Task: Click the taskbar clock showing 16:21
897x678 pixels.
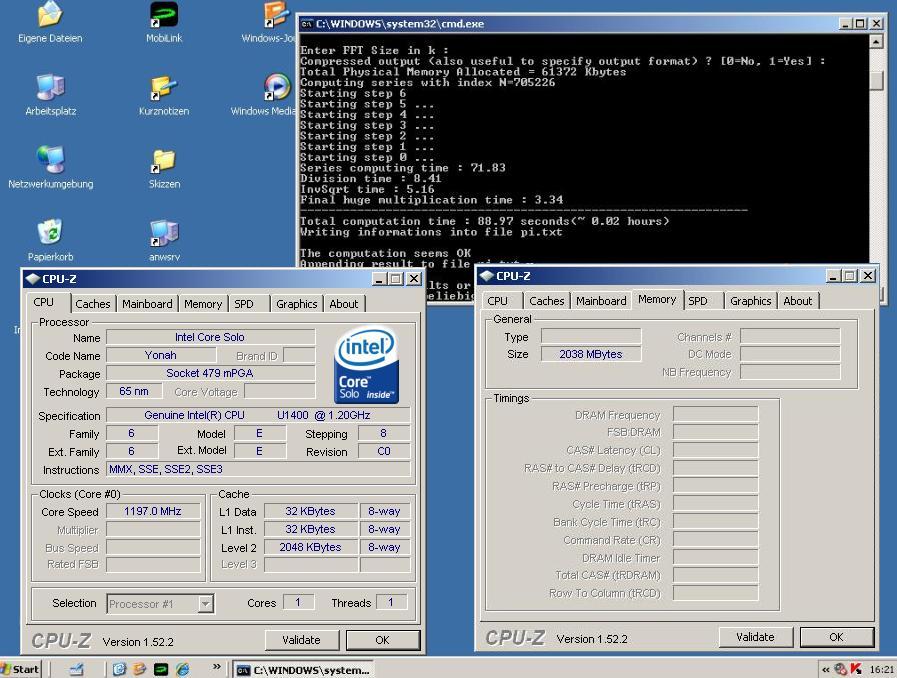Action: [x=881, y=669]
